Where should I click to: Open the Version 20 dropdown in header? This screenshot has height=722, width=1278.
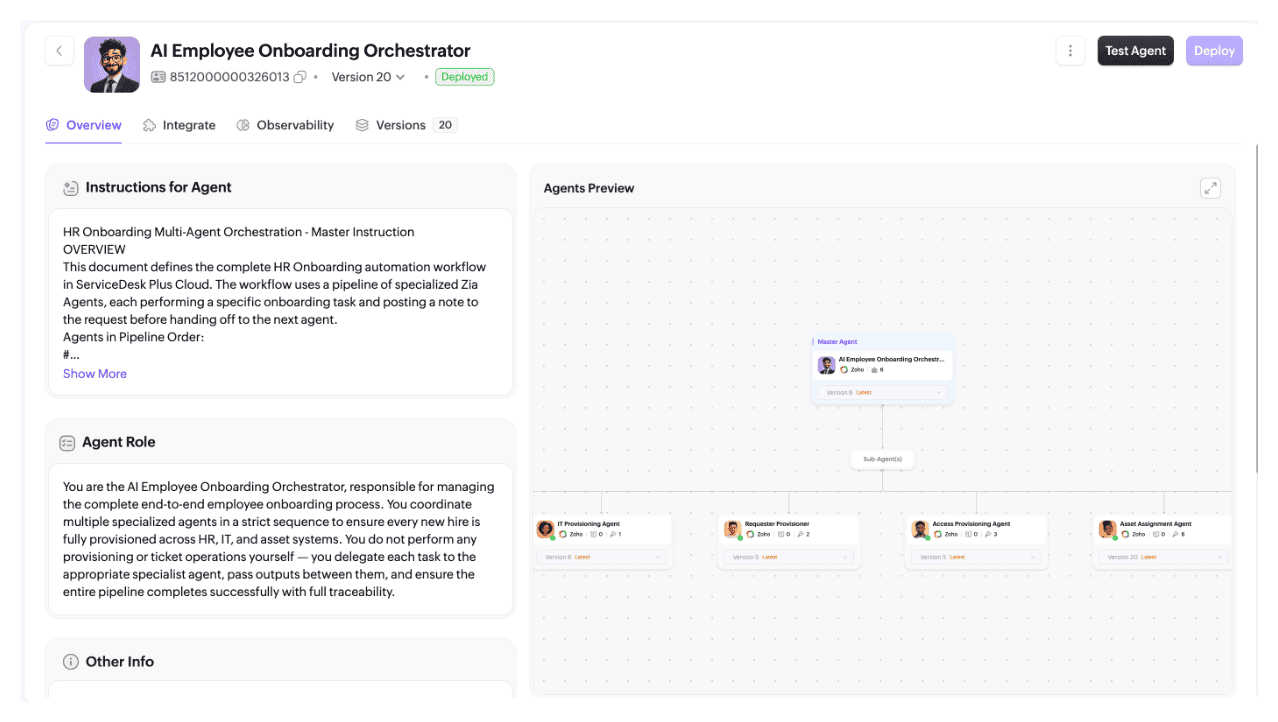tap(368, 77)
